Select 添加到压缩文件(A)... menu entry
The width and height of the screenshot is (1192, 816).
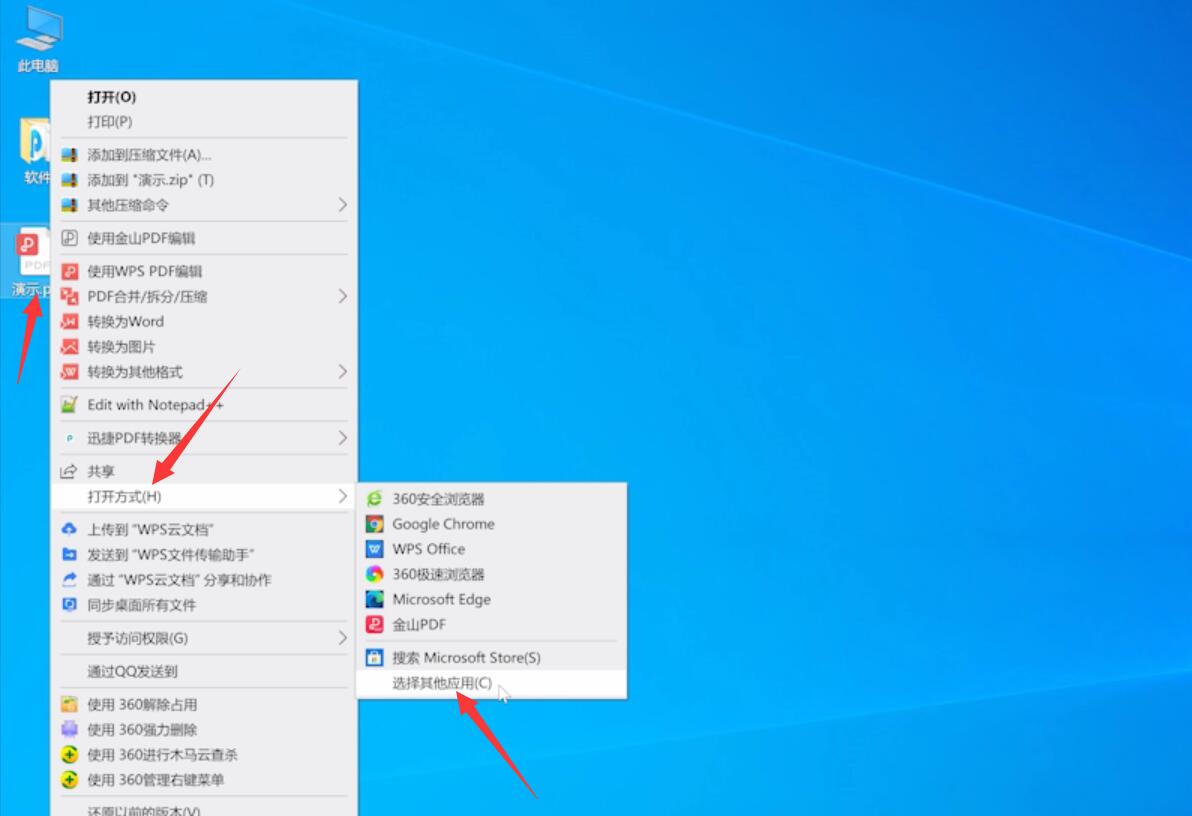click(204, 155)
